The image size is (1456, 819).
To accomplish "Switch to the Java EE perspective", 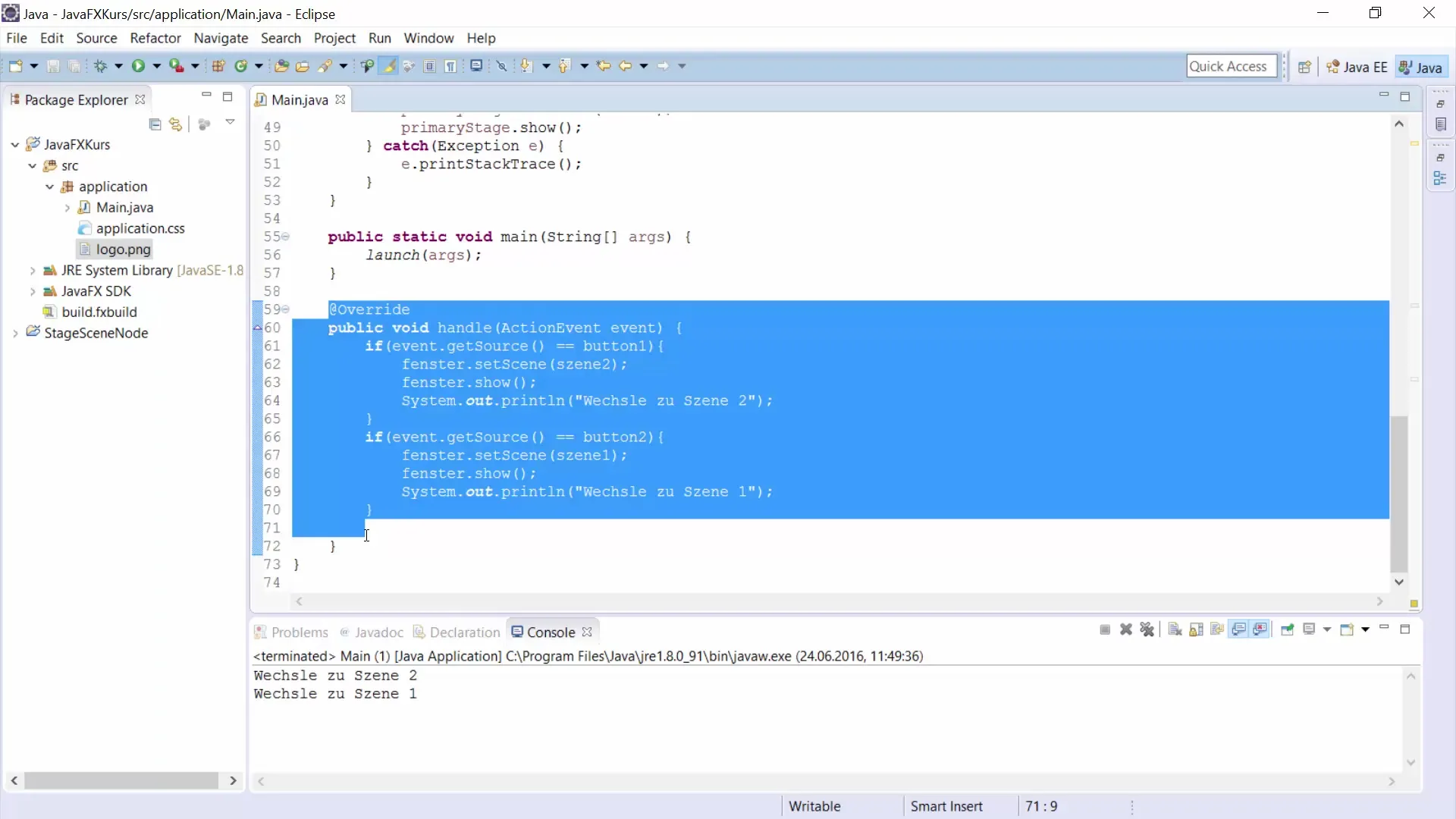I will [1357, 67].
